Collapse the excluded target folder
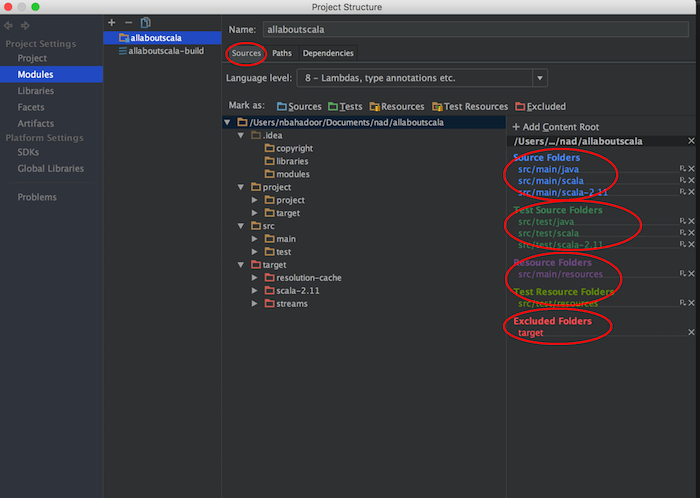The image size is (700, 498). pos(241,265)
